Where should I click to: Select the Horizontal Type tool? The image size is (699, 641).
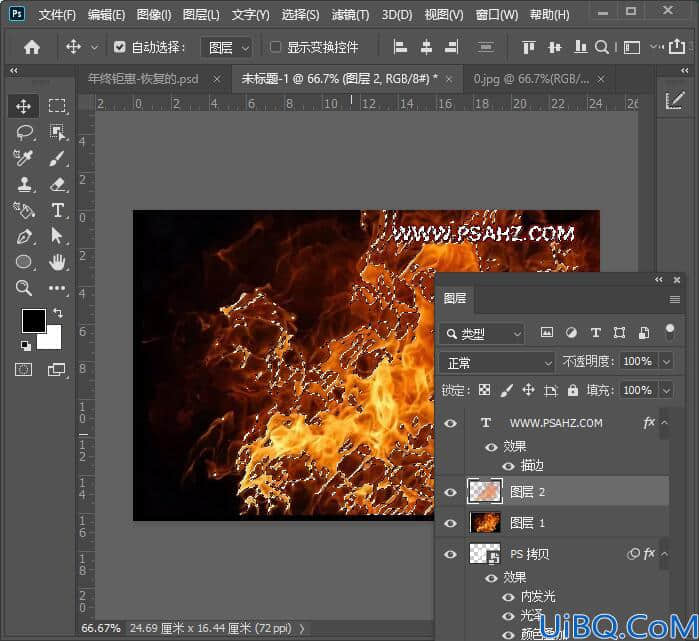coord(57,210)
